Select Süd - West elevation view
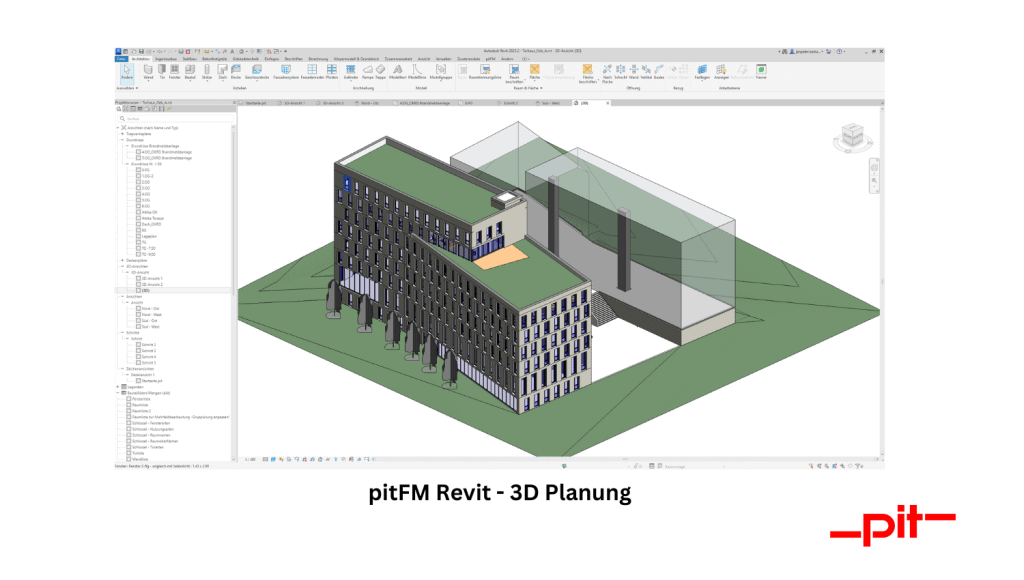This screenshot has width=1024, height=580. click(150, 327)
